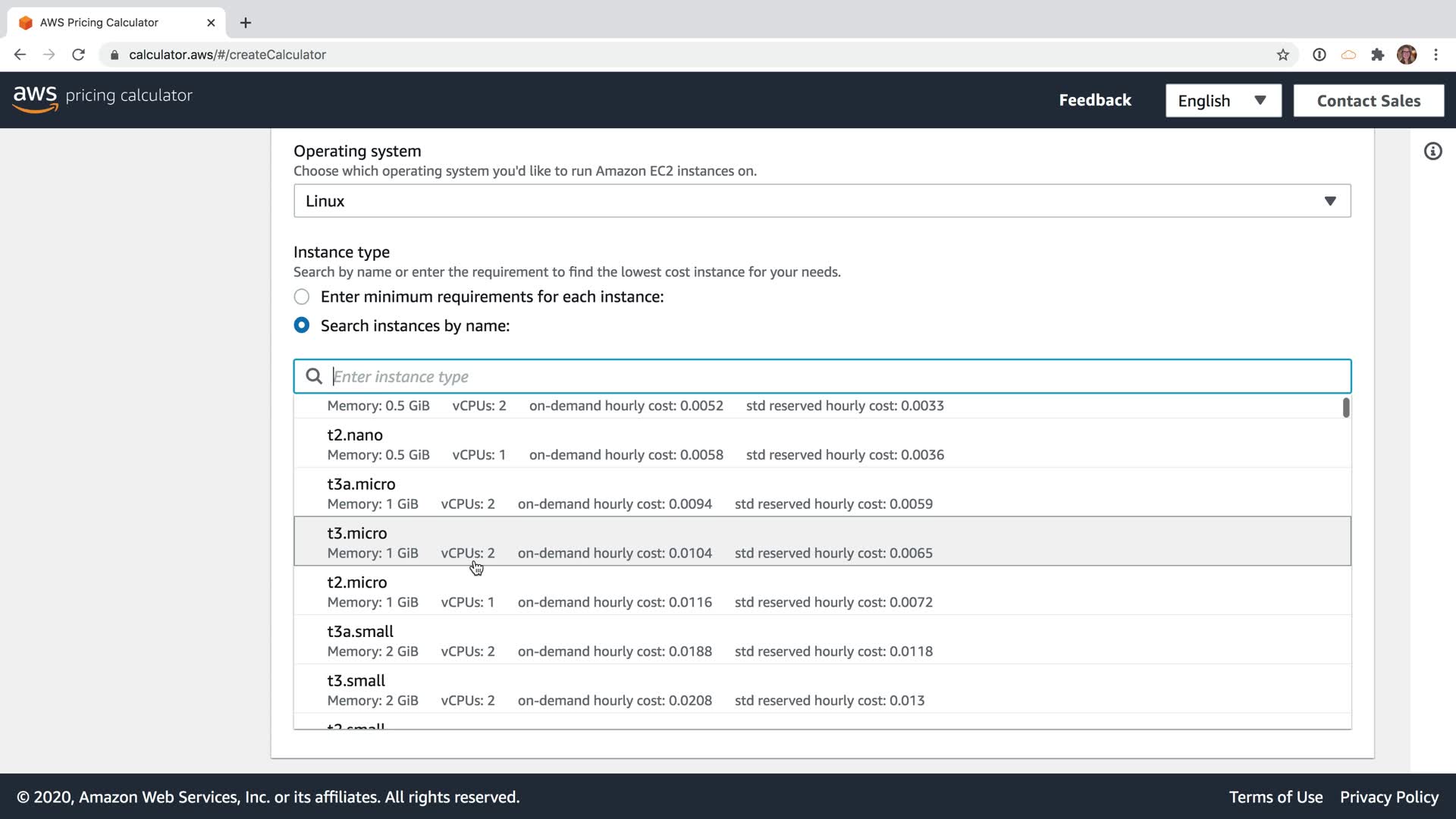Expand the Linux operating system dropdown

pyautogui.click(x=821, y=201)
